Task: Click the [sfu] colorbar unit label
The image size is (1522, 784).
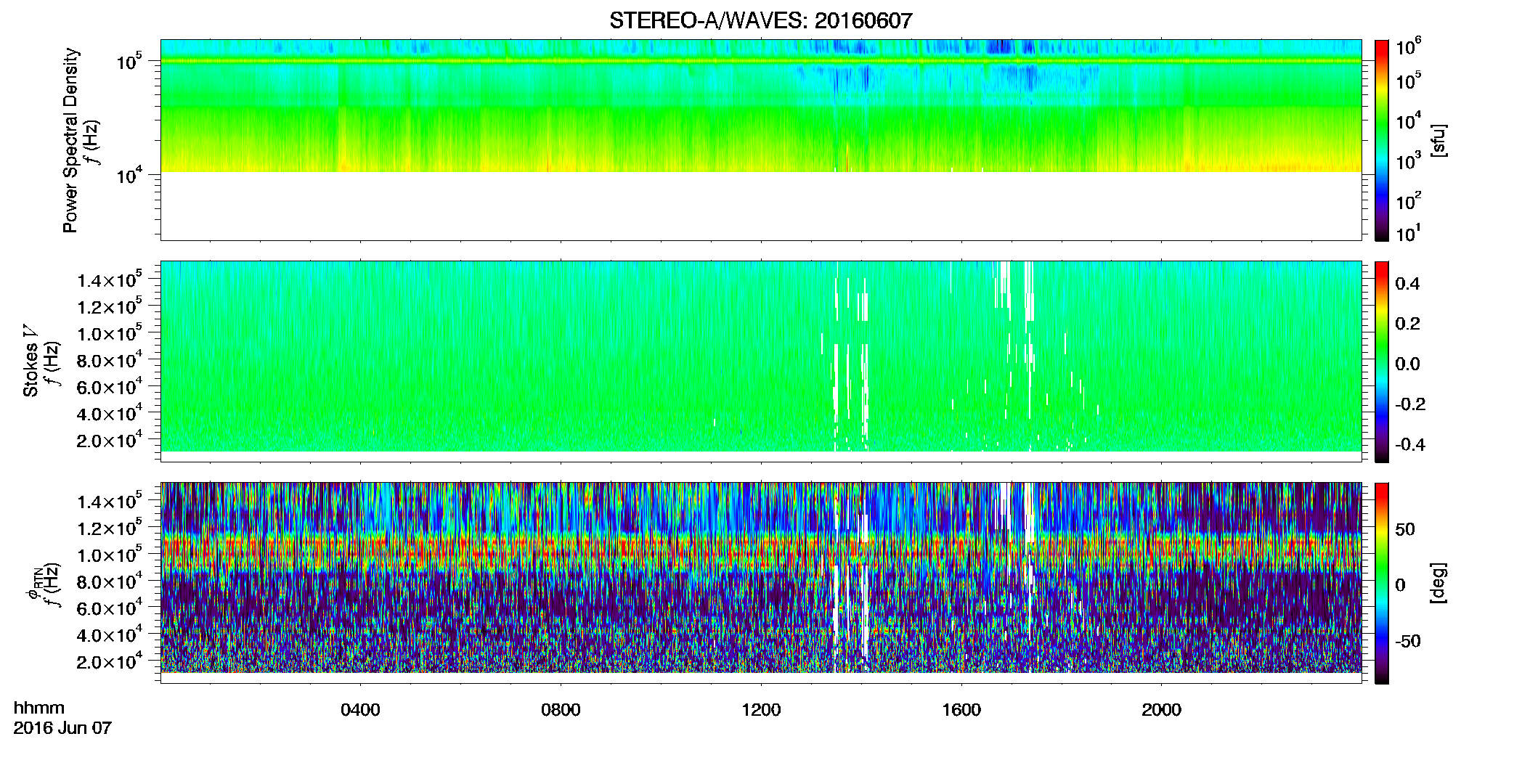Action: [1439, 140]
